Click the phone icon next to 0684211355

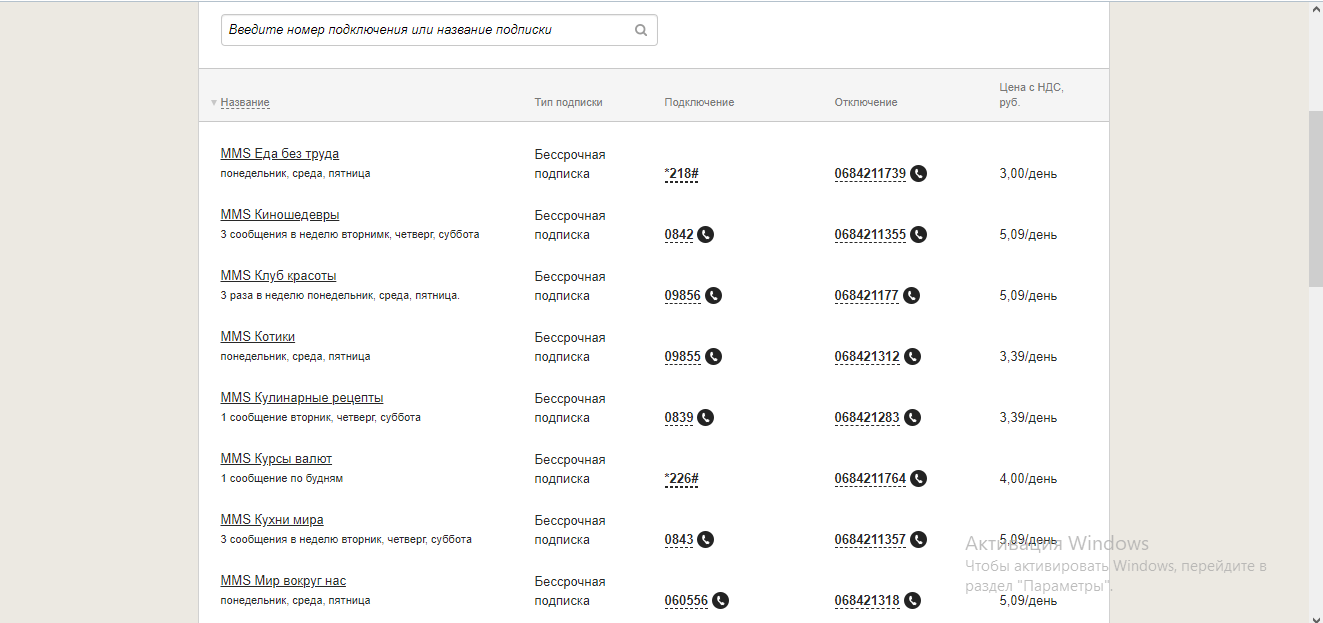(x=919, y=235)
